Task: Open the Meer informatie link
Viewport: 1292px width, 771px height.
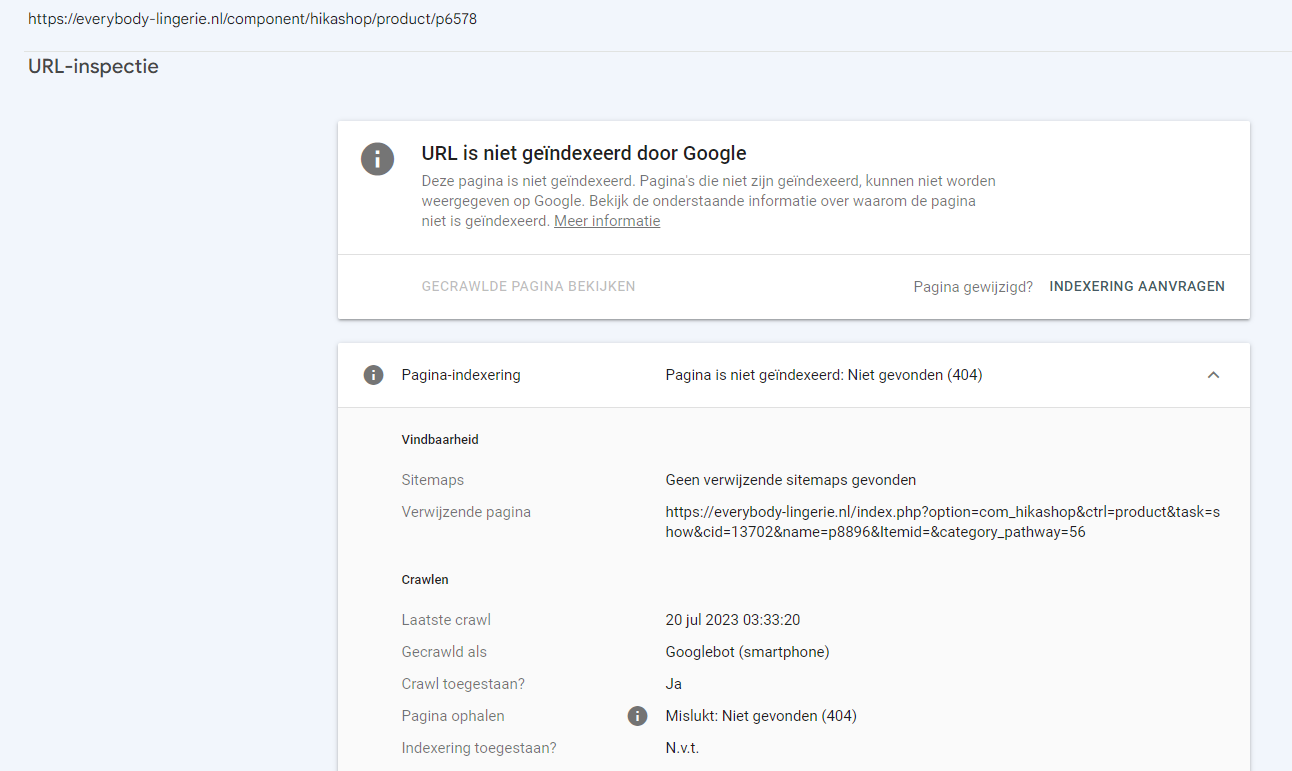Action: click(x=607, y=221)
